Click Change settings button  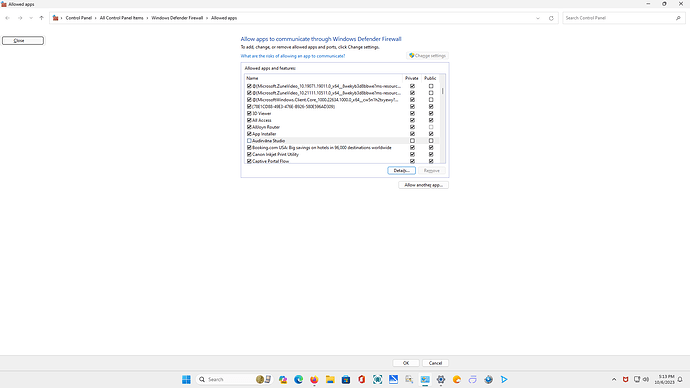(x=427, y=56)
